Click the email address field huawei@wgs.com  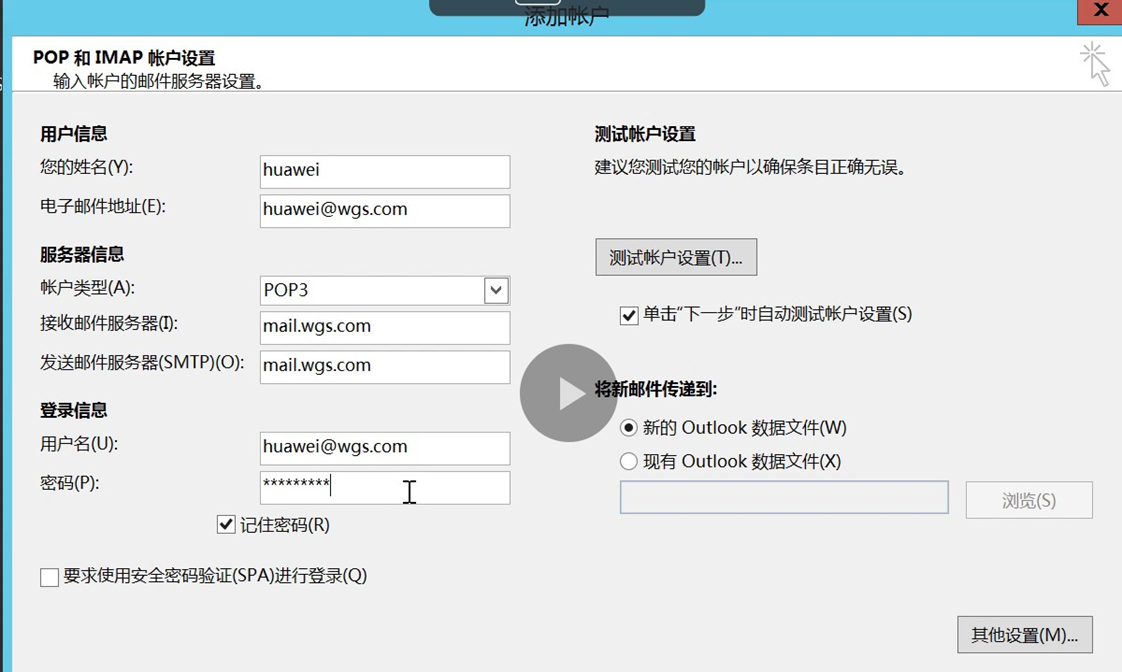point(385,211)
